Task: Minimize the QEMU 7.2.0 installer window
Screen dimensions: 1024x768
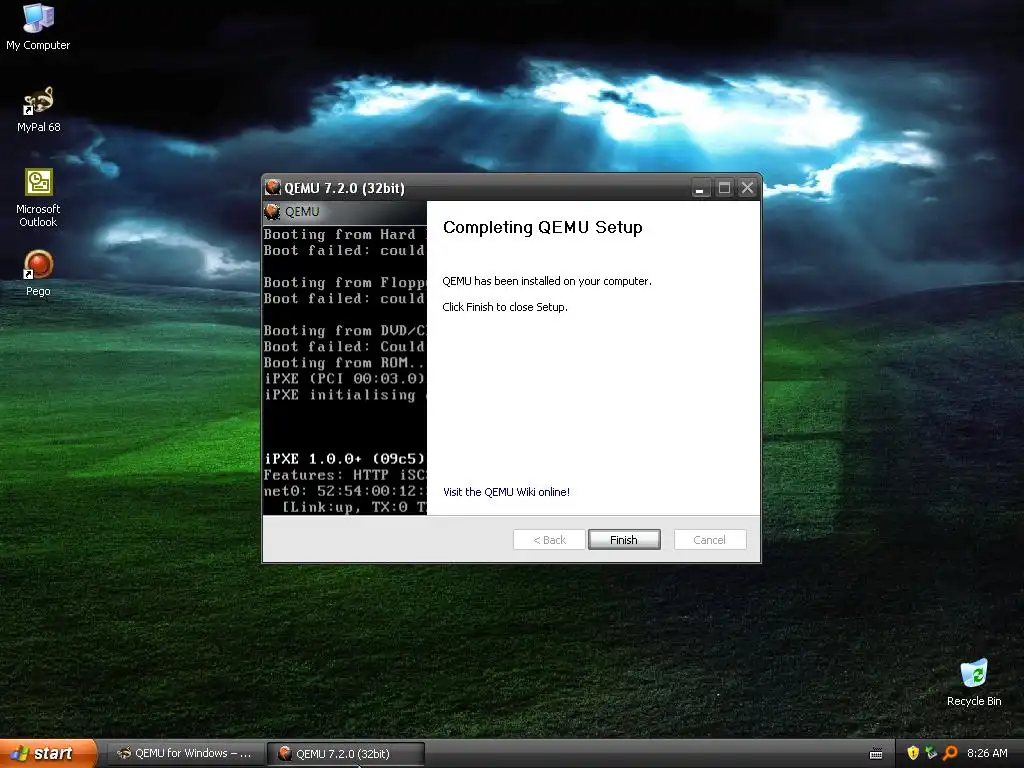Action: 699,188
